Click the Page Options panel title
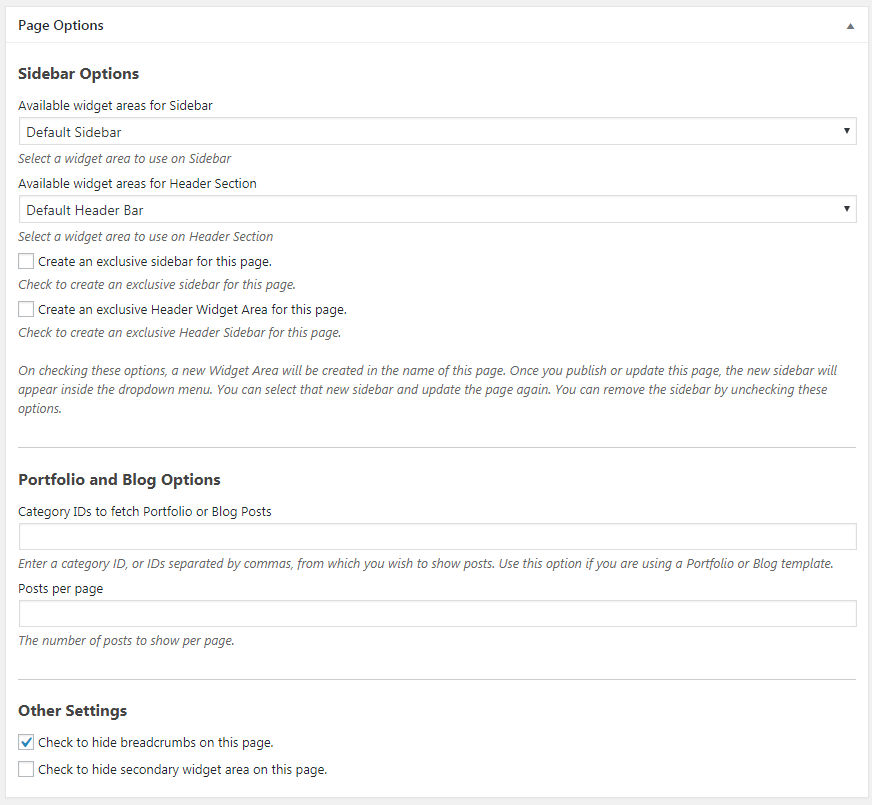 (61, 25)
